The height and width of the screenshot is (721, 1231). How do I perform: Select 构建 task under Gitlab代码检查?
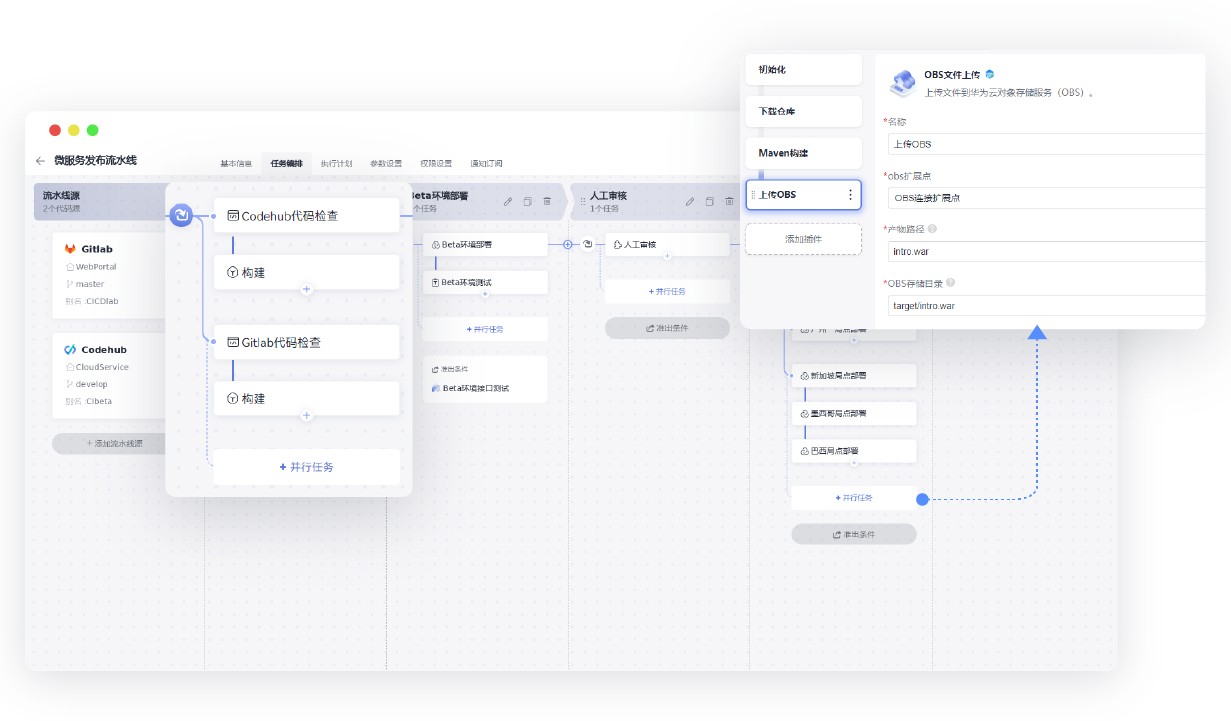[306, 398]
